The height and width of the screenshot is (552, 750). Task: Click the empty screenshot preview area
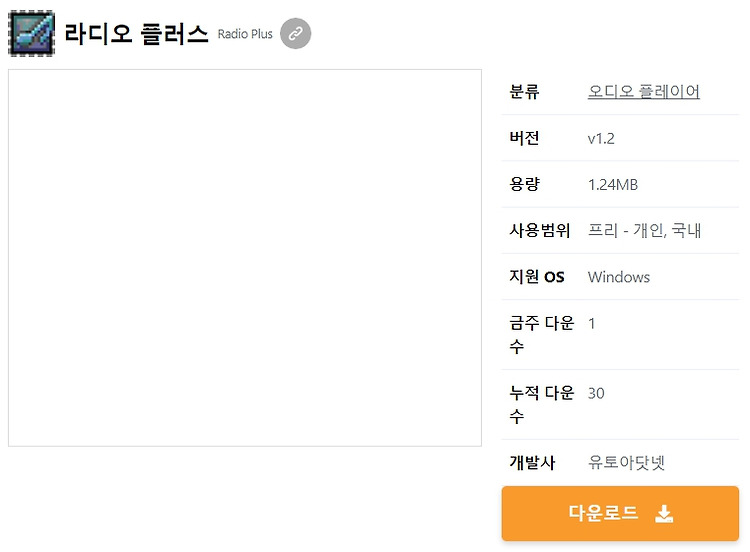[245, 258]
